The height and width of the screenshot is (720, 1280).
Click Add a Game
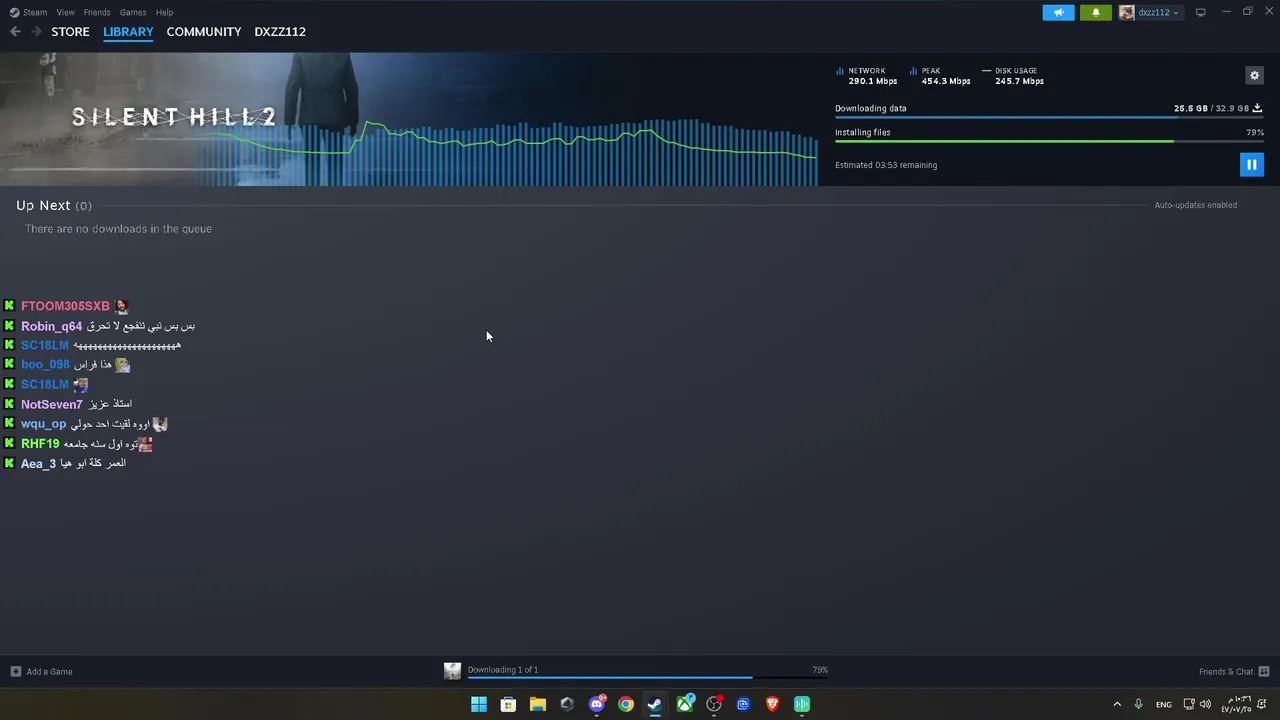coord(49,672)
